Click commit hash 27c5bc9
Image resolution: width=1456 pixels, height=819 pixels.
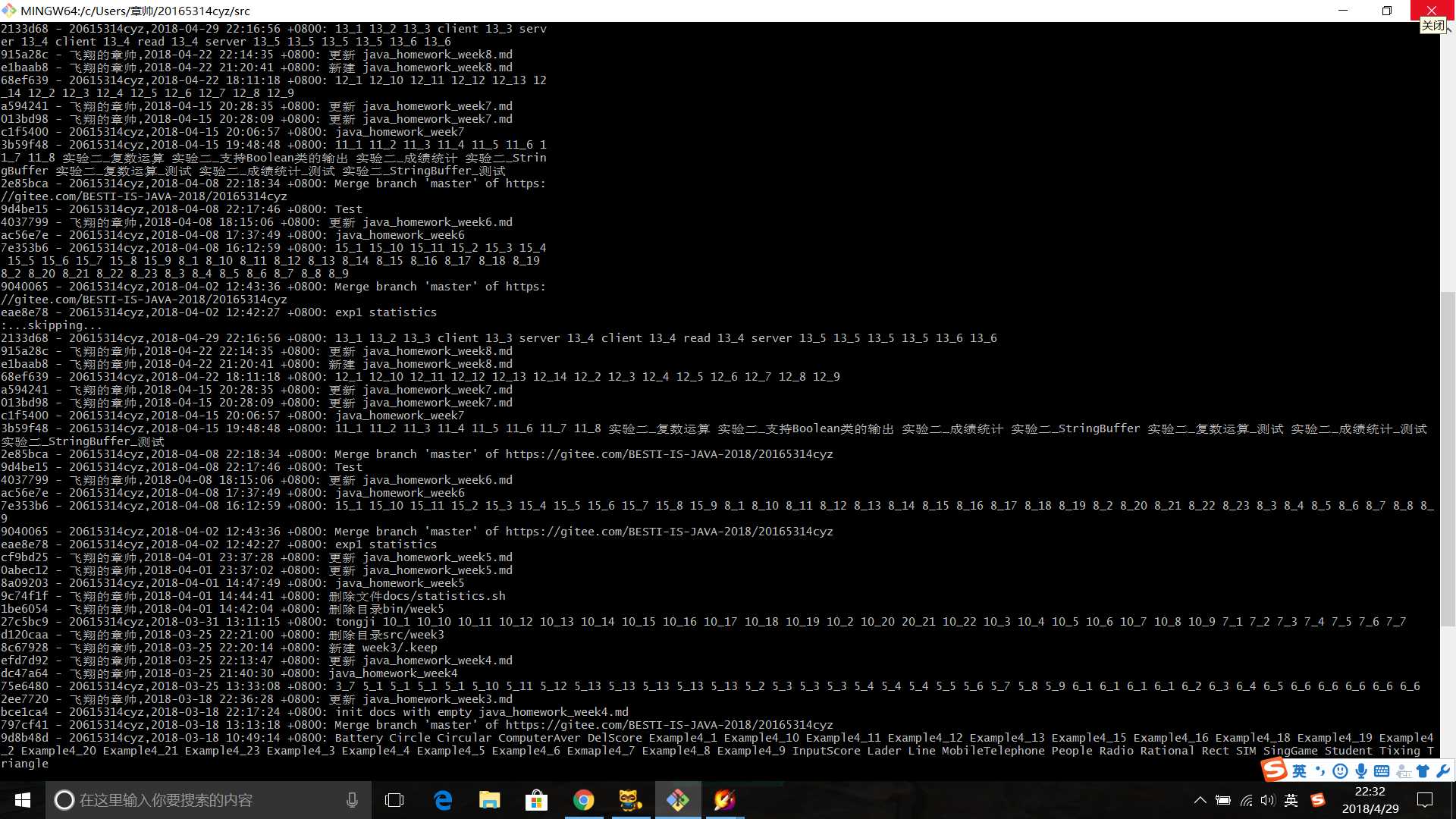(x=24, y=622)
